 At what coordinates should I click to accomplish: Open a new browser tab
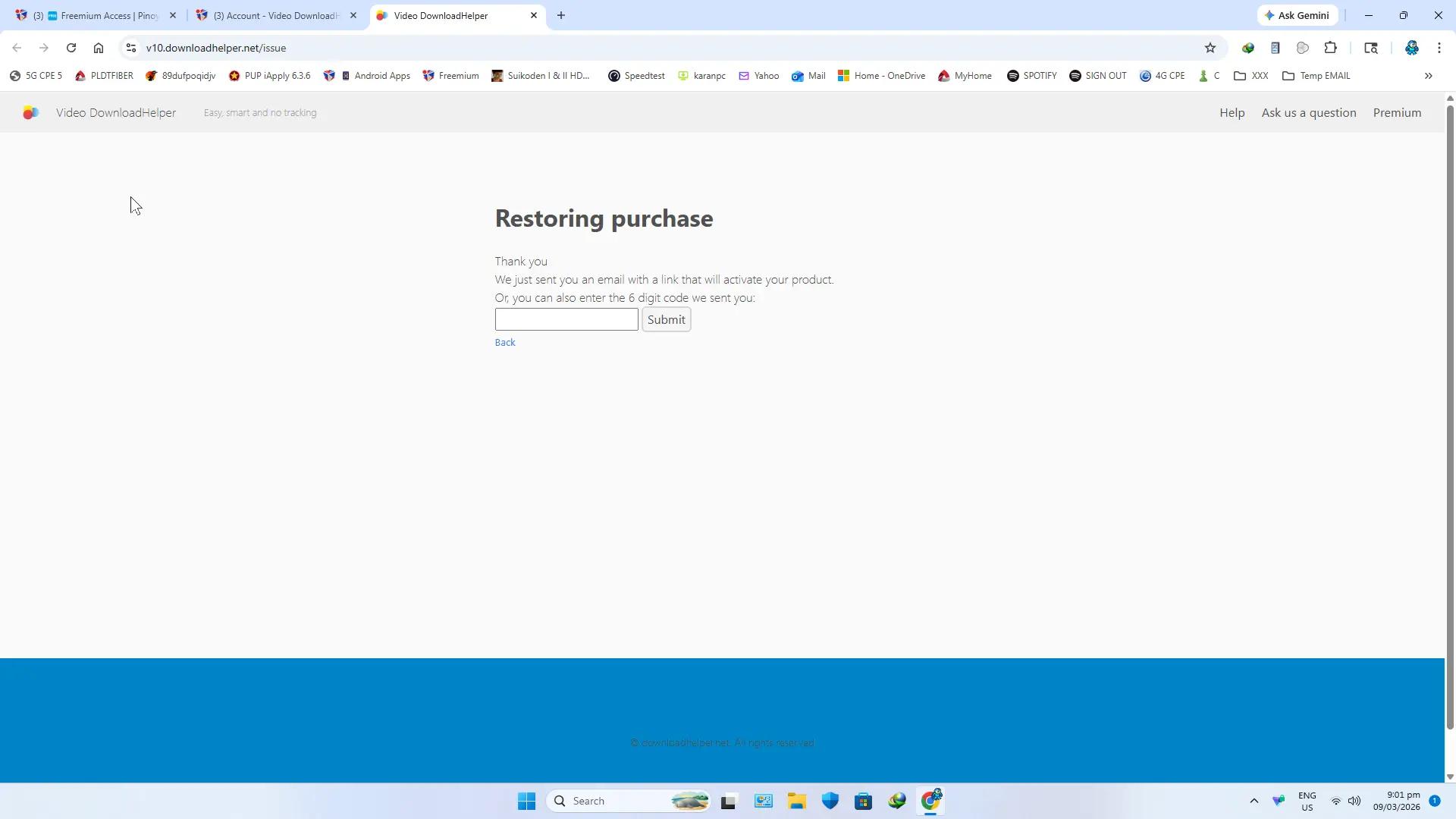tap(561, 15)
